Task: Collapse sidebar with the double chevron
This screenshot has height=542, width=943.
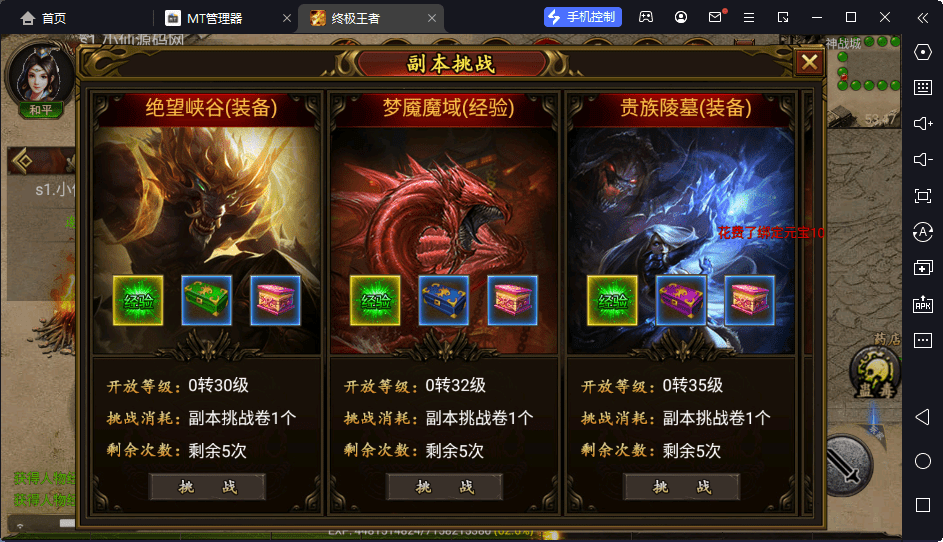Action: point(923,17)
